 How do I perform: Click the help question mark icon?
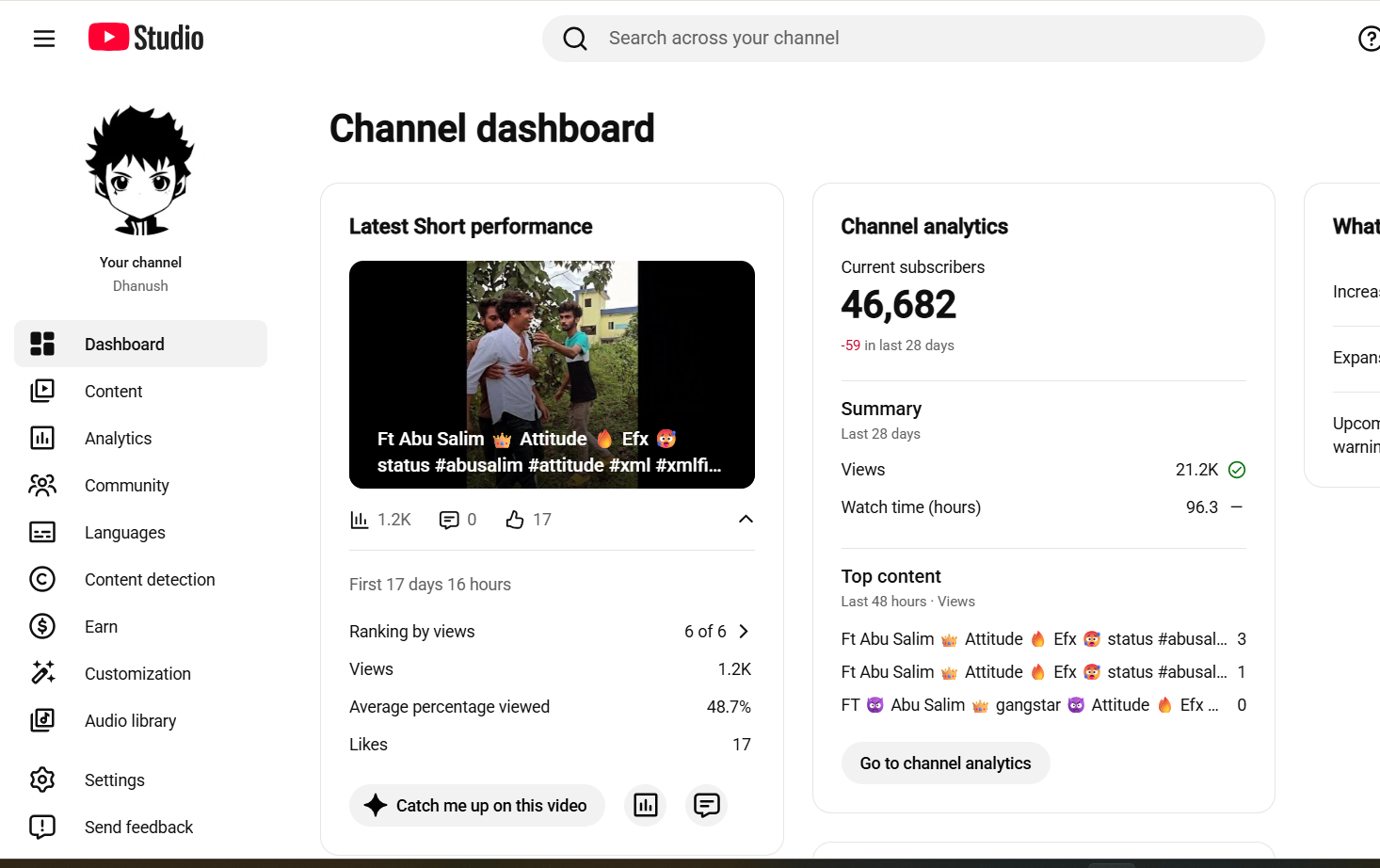[1369, 39]
